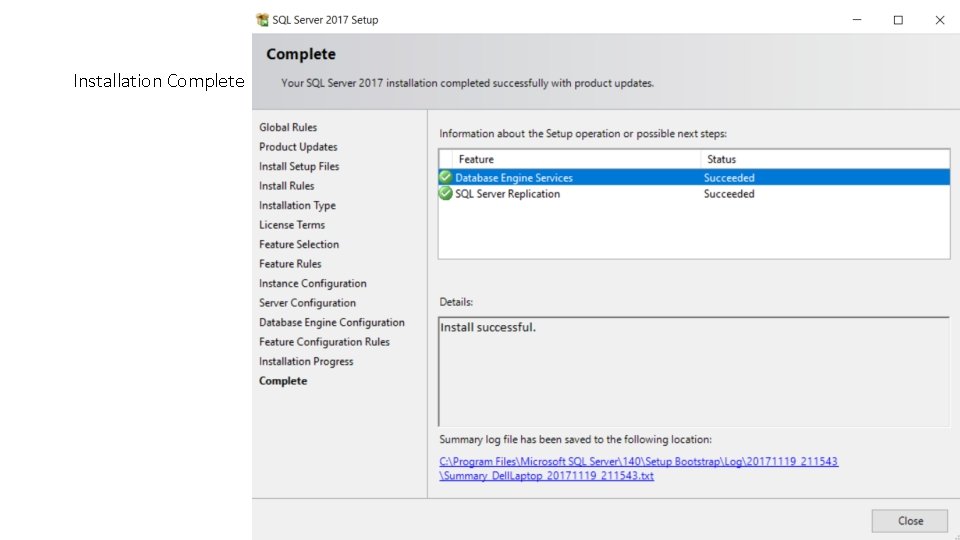Click green check icon beside SQL Server Replication
960x540 pixels.
click(446, 193)
